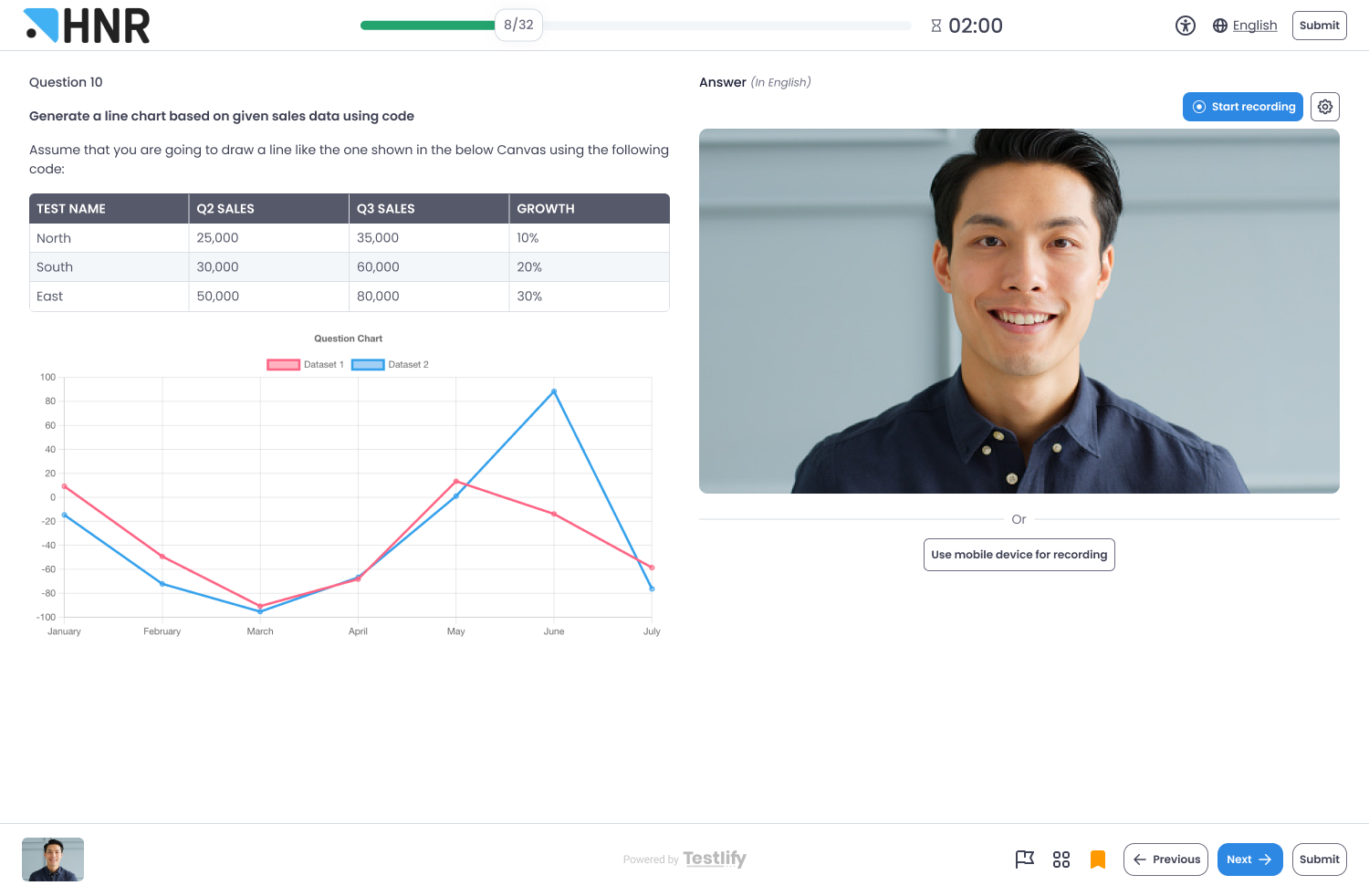Click the July axis label

(x=652, y=631)
